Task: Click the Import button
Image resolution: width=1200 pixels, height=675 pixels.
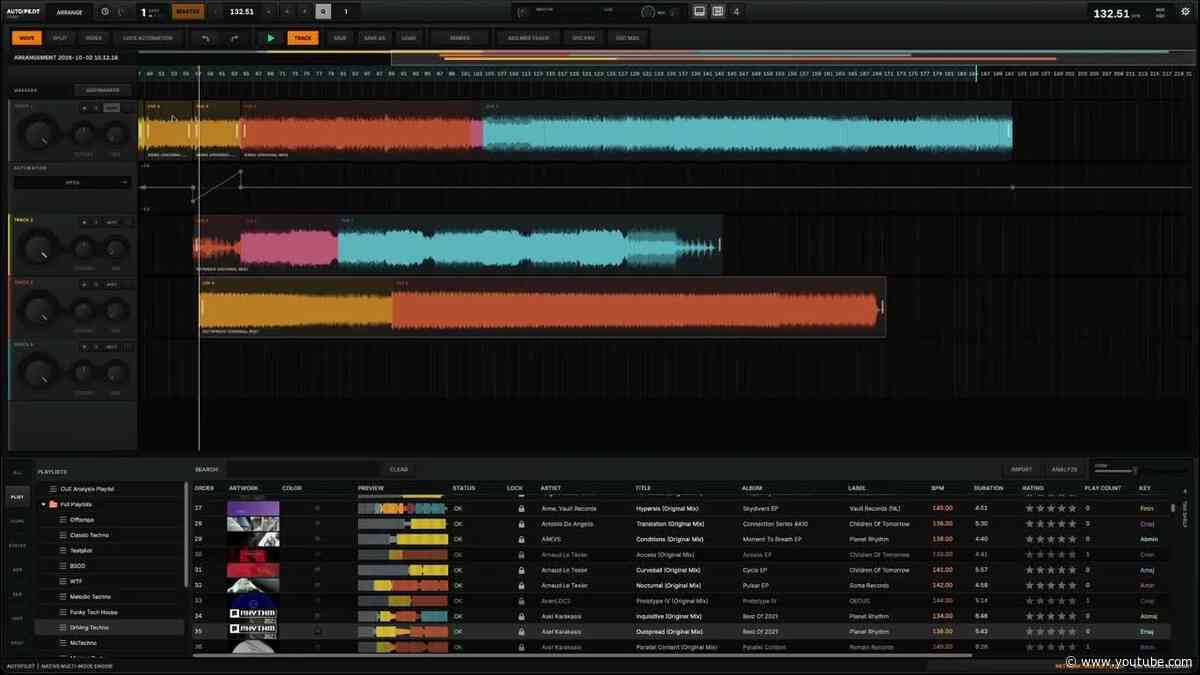Action: [1021, 469]
